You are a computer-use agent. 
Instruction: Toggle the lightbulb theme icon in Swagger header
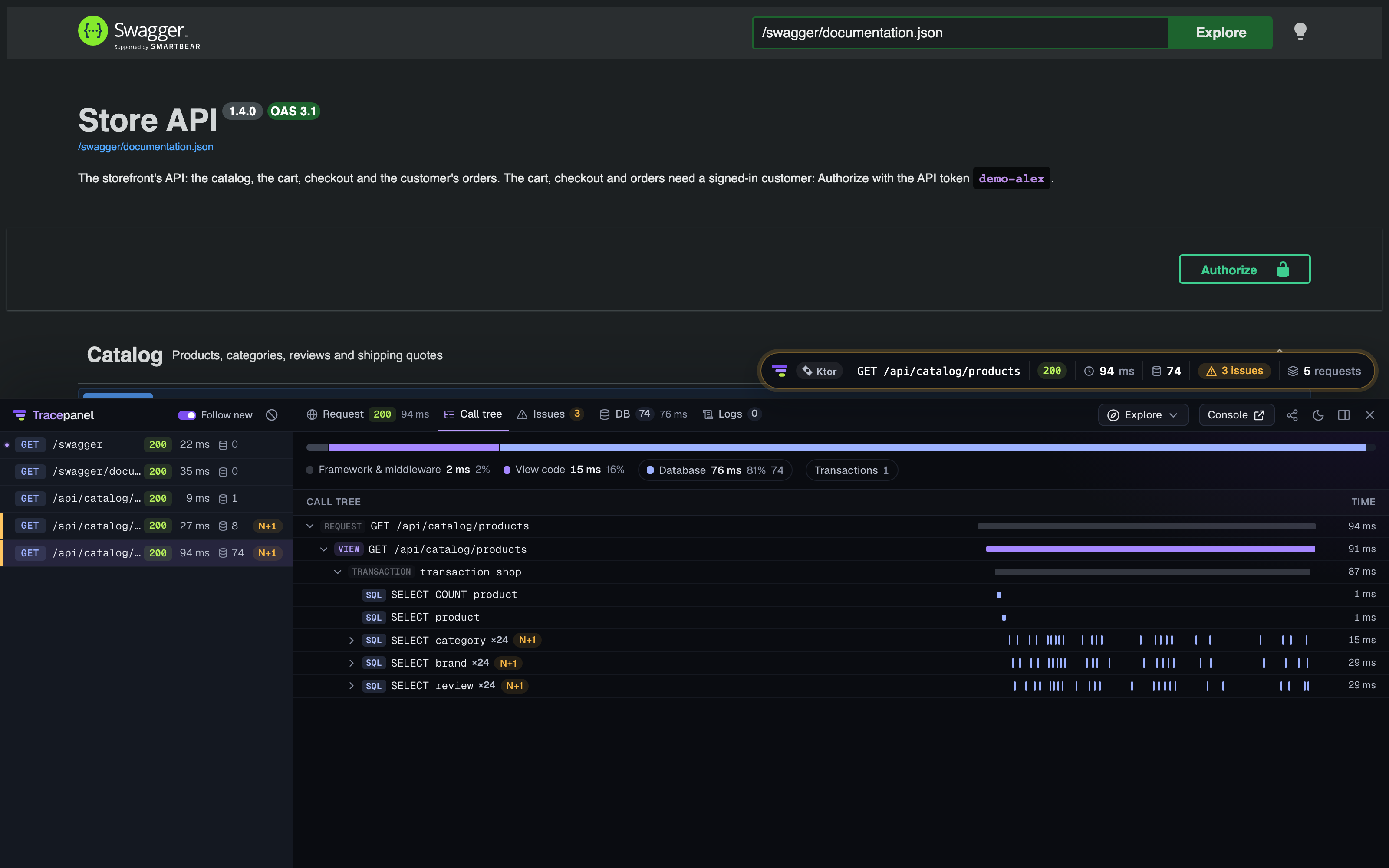coord(1300,31)
